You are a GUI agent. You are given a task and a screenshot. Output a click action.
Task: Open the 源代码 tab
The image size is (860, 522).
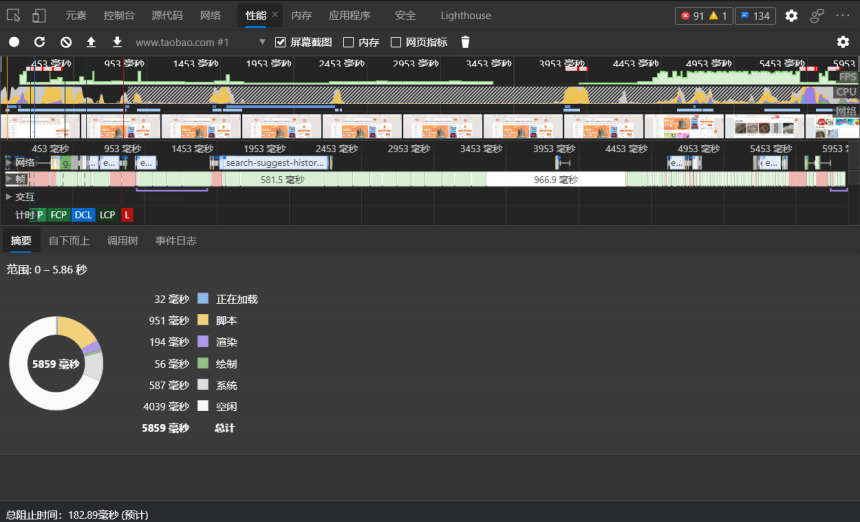coord(167,15)
